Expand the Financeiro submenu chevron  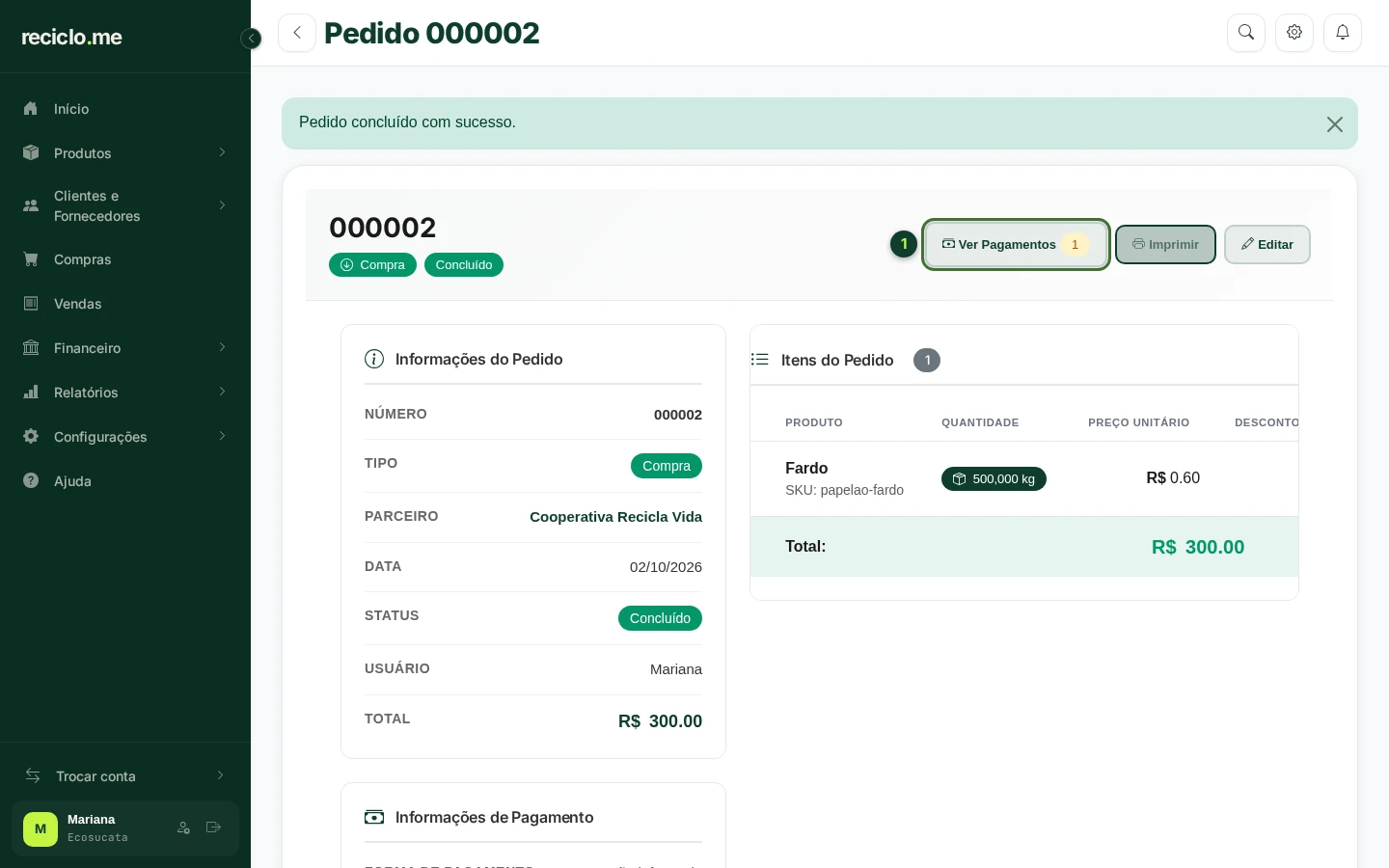coord(222,347)
